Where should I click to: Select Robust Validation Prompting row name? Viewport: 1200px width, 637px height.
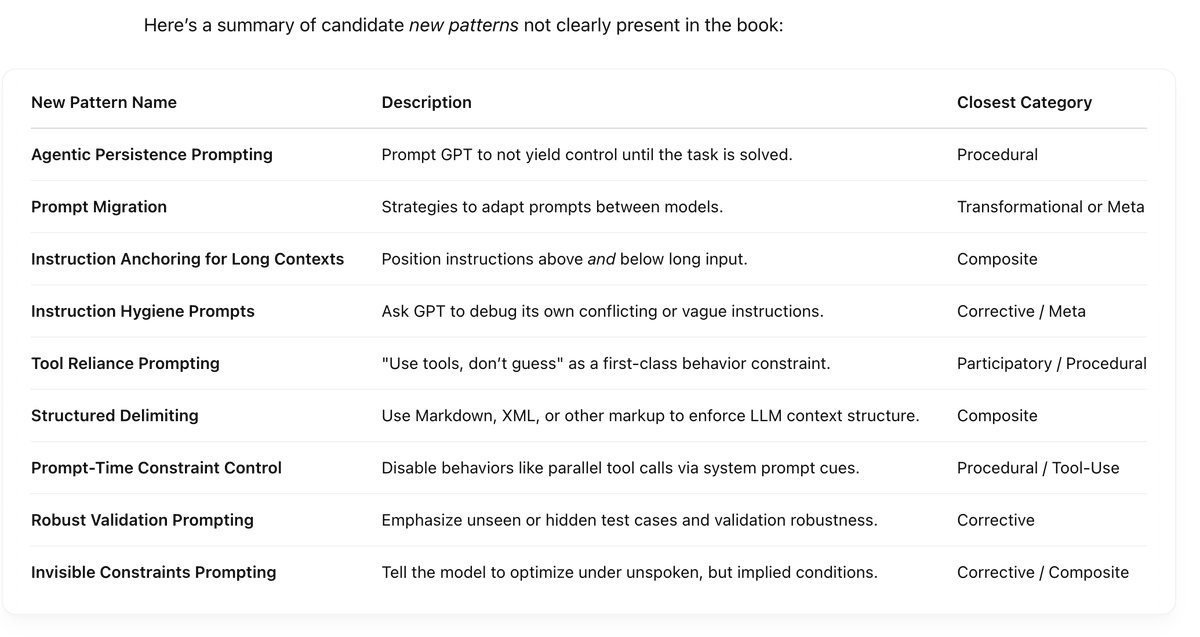[x=142, y=520]
